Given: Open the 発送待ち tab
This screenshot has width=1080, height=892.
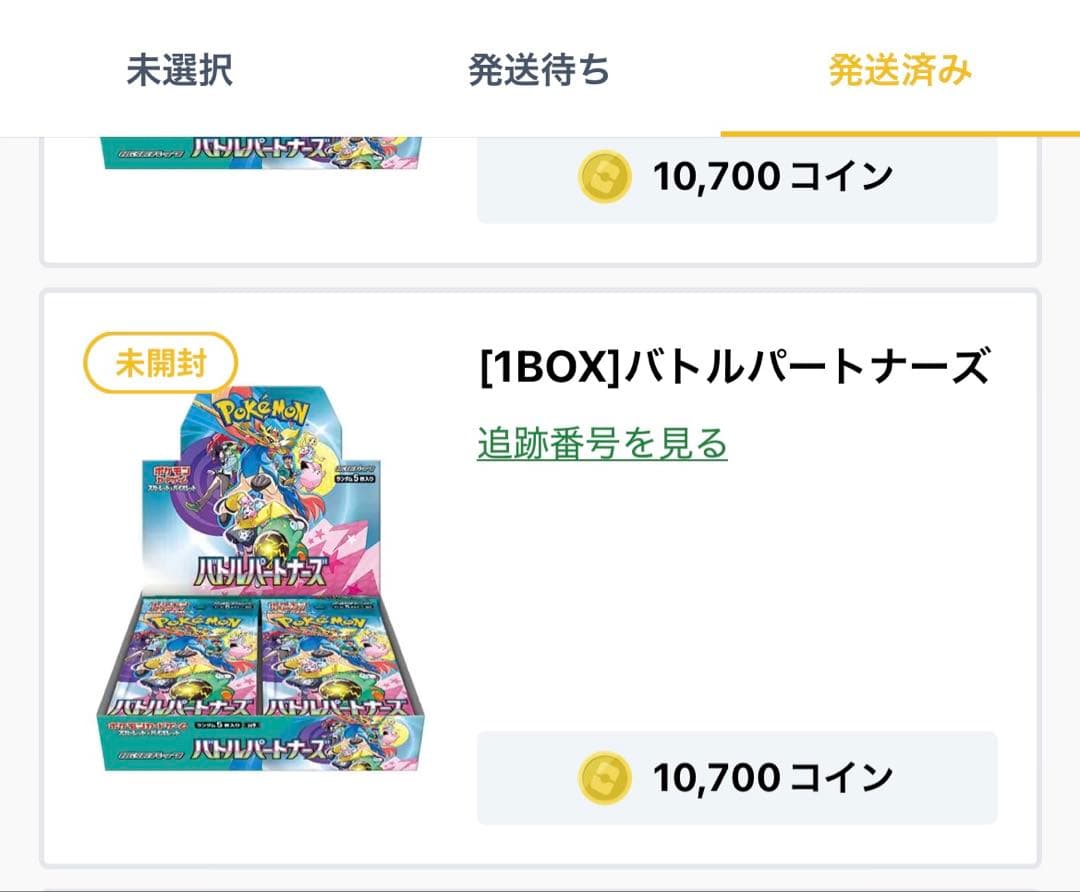Looking at the screenshot, I should (540, 70).
